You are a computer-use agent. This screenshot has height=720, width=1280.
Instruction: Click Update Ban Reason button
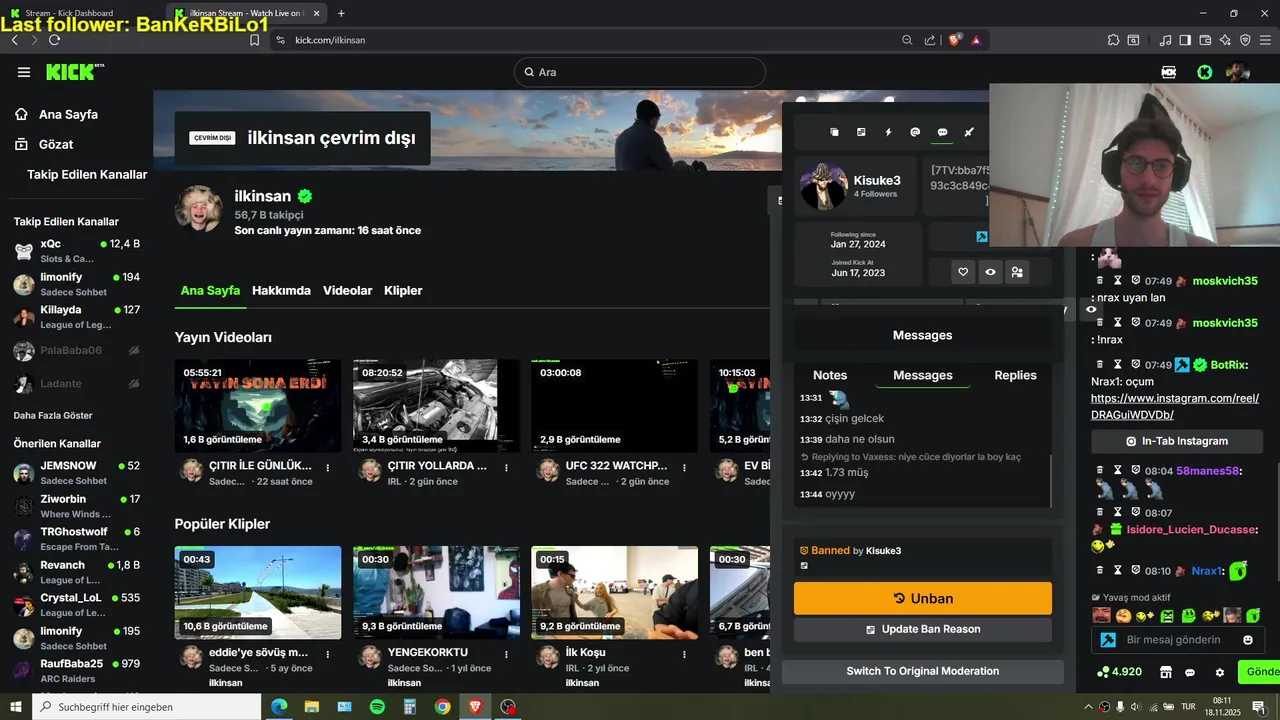[923, 629]
